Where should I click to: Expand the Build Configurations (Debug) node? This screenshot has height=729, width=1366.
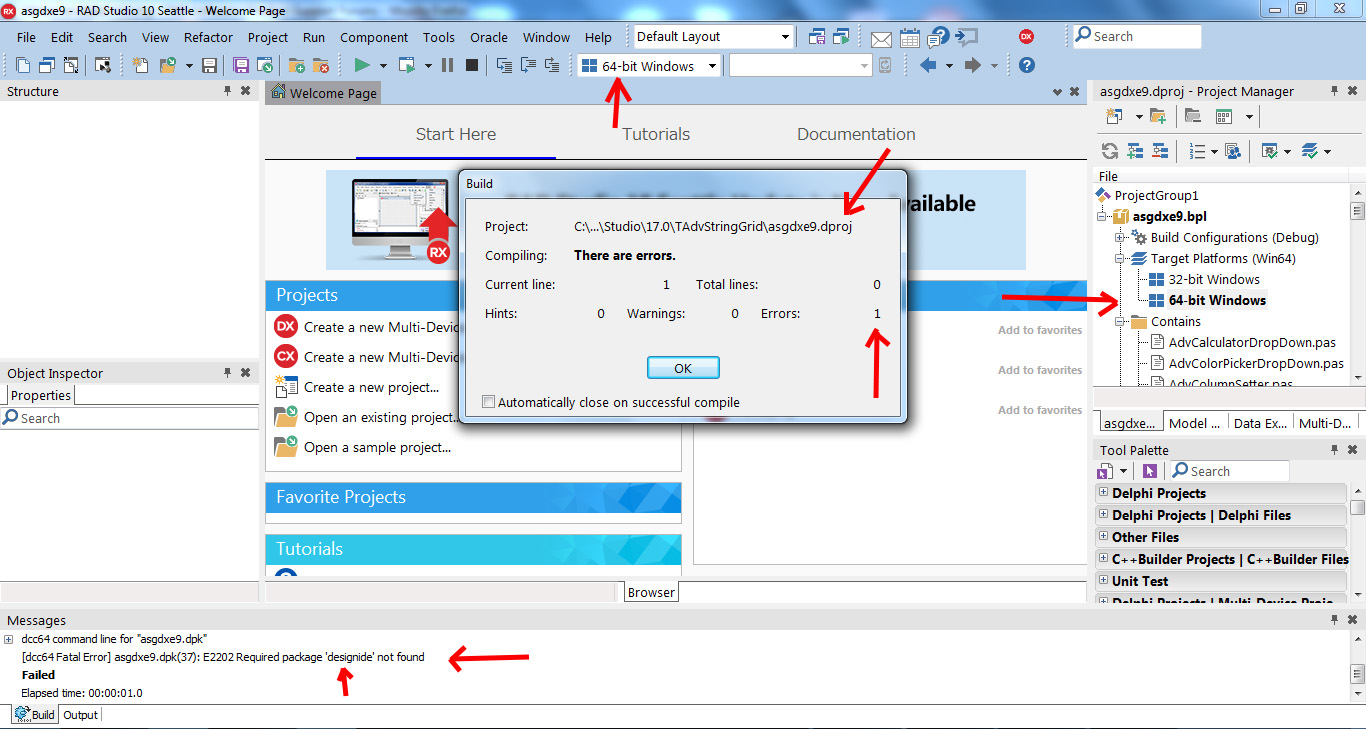click(1120, 238)
